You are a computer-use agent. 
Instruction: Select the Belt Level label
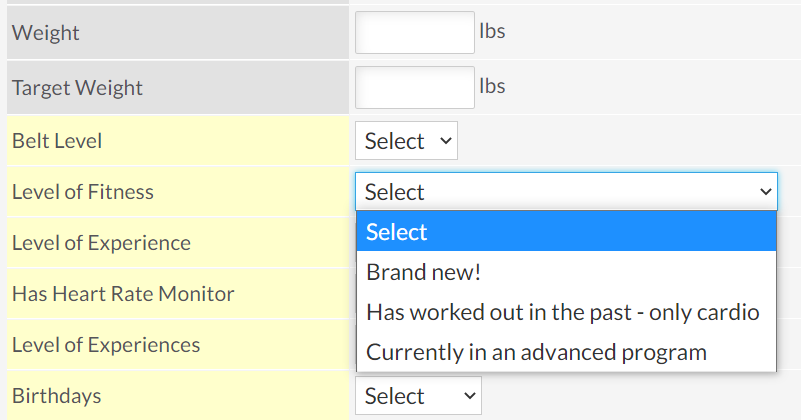57,141
